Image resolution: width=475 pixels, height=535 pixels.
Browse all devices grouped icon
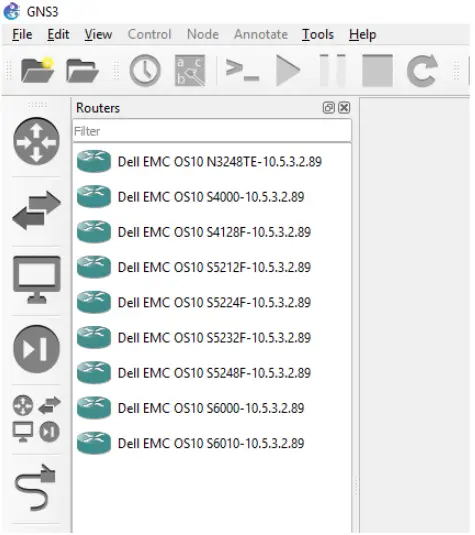[x=36, y=419]
